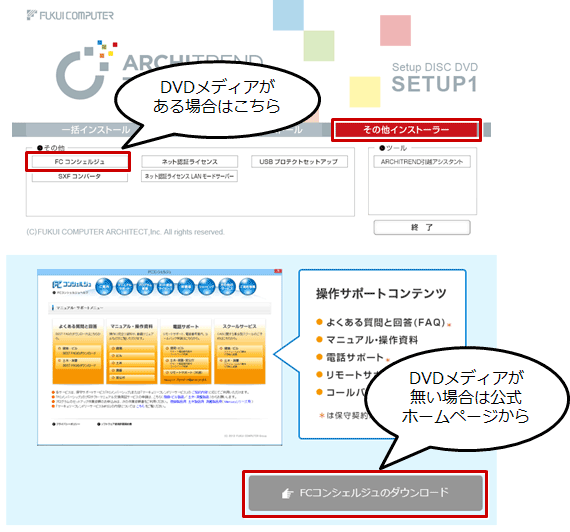Click the スクールサービス orange panel

coord(240,352)
